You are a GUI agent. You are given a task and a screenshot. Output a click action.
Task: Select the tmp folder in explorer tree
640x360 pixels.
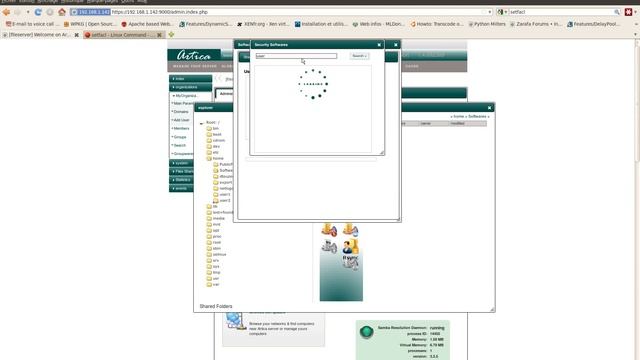pos(213,272)
